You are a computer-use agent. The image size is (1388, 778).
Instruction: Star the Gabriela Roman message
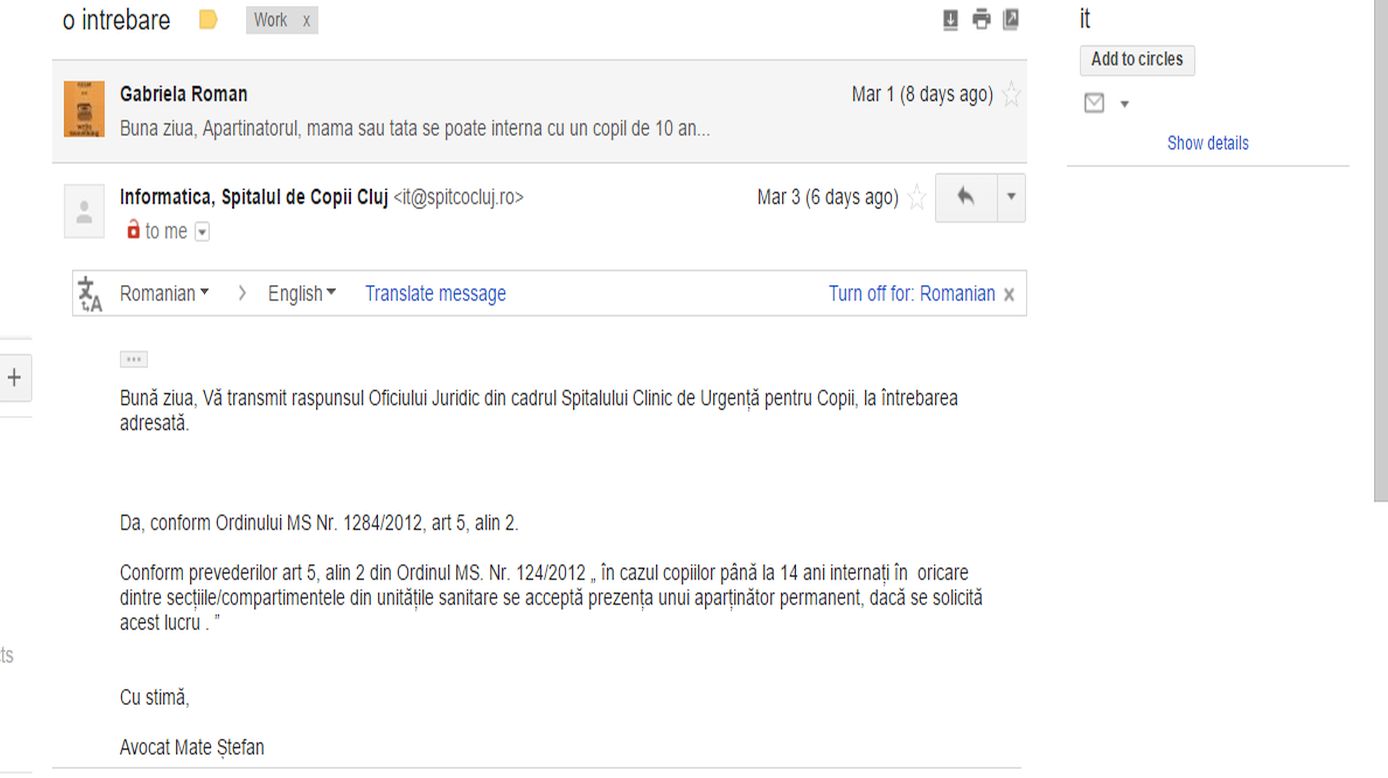pyautogui.click(x=1012, y=95)
